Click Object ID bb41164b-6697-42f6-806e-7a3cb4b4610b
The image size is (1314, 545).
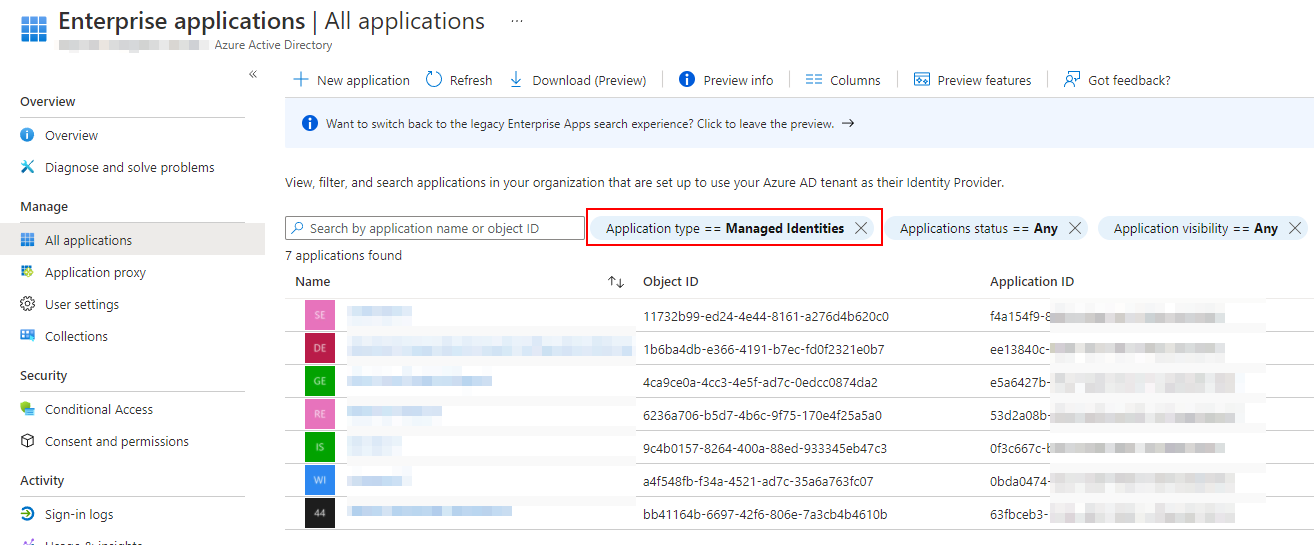pyautogui.click(x=765, y=514)
